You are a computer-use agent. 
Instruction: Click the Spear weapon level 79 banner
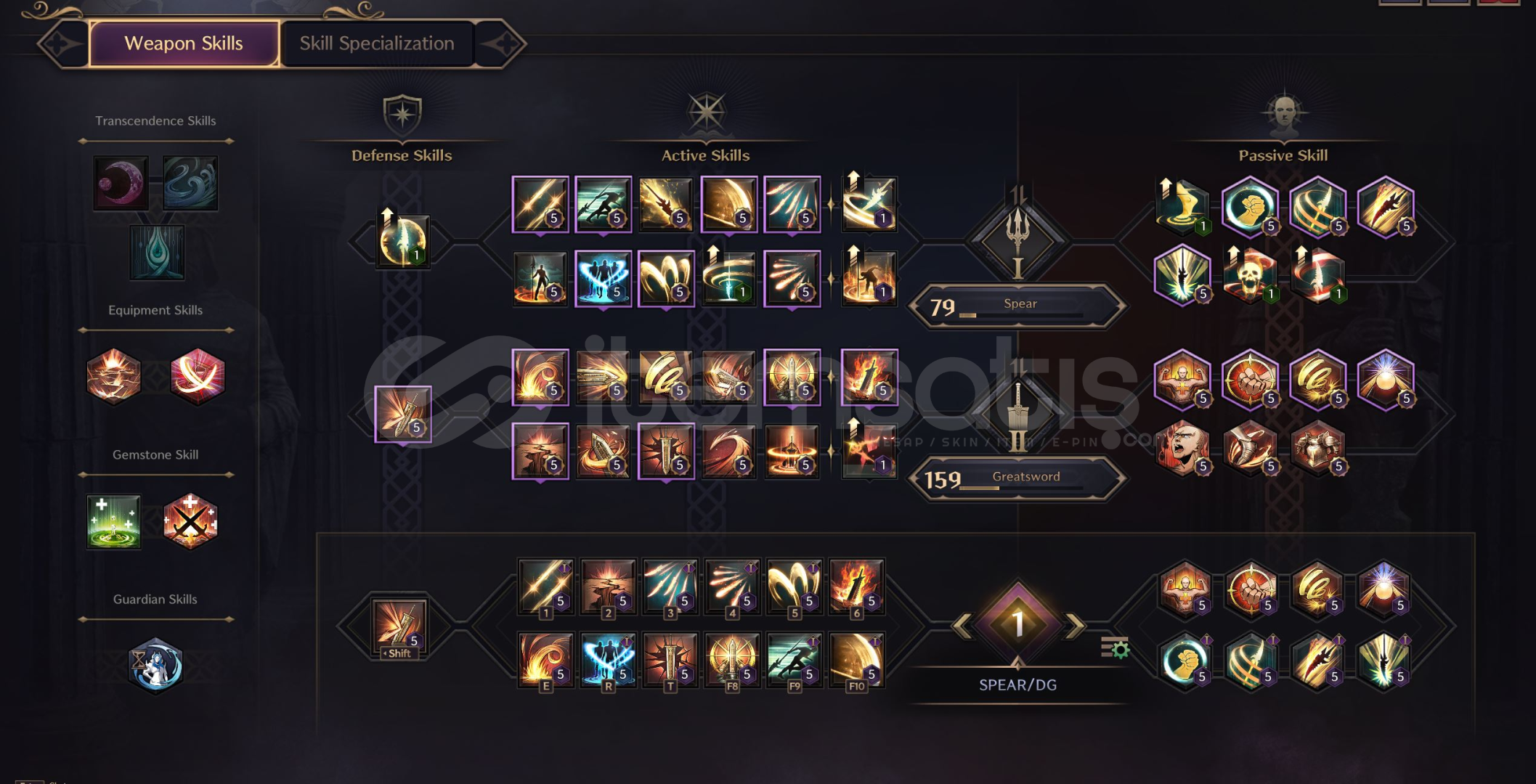[x=1017, y=306]
